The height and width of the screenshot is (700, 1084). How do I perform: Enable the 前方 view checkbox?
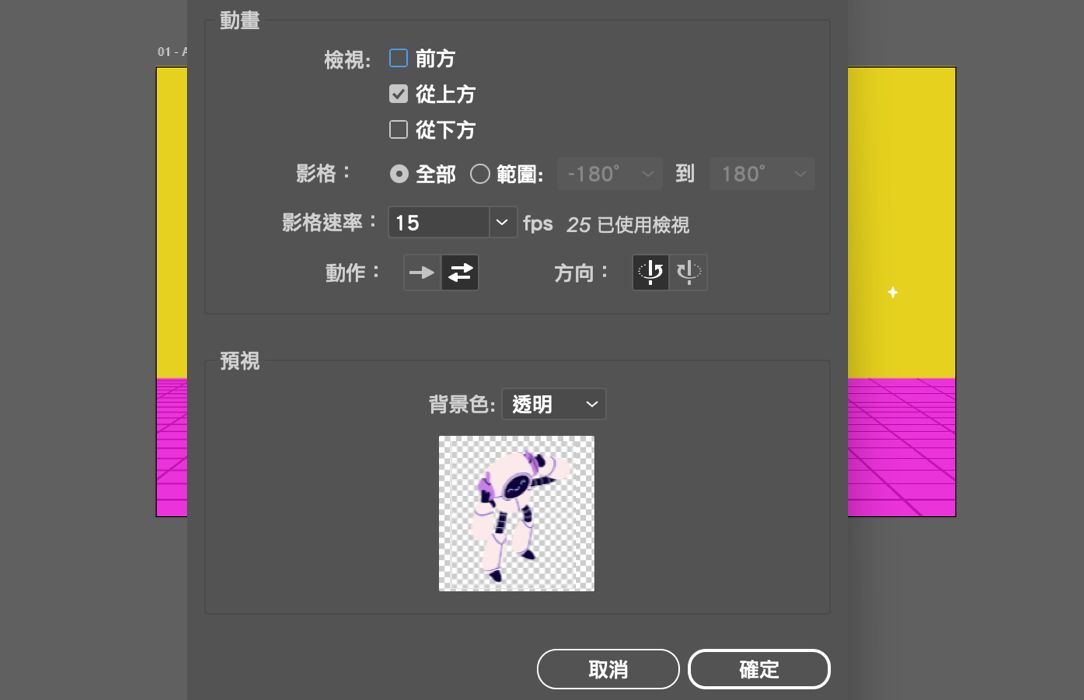(x=398, y=58)
